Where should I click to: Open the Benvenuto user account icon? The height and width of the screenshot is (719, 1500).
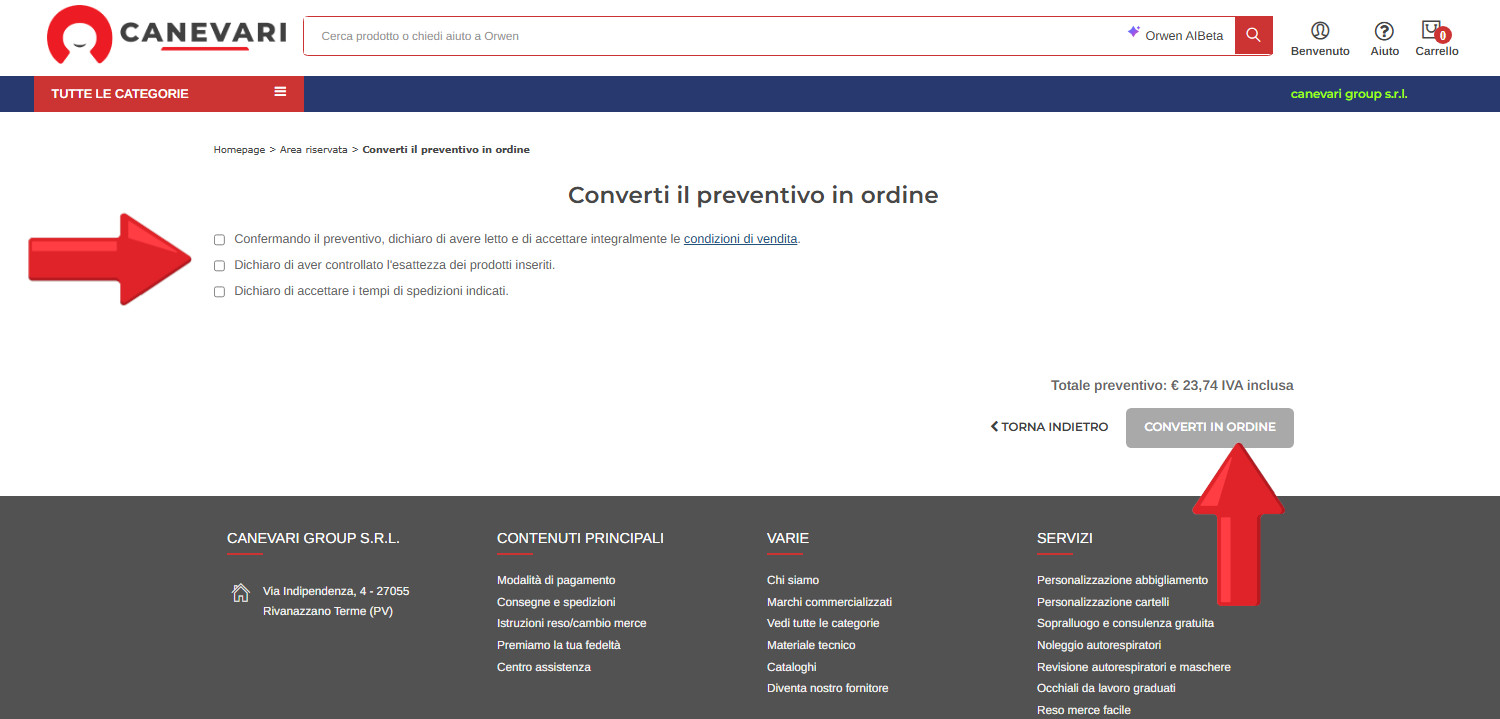point(1320,31)
